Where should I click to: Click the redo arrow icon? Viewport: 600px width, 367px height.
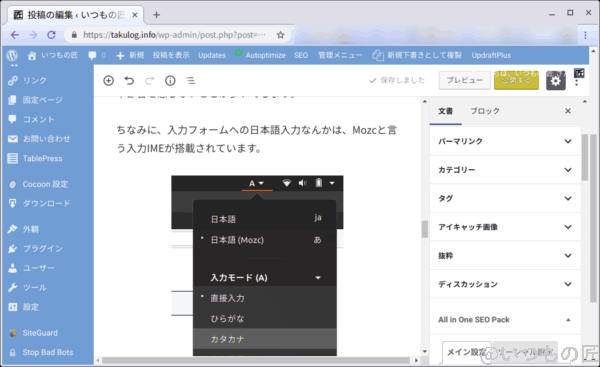(x=150, y=81)
